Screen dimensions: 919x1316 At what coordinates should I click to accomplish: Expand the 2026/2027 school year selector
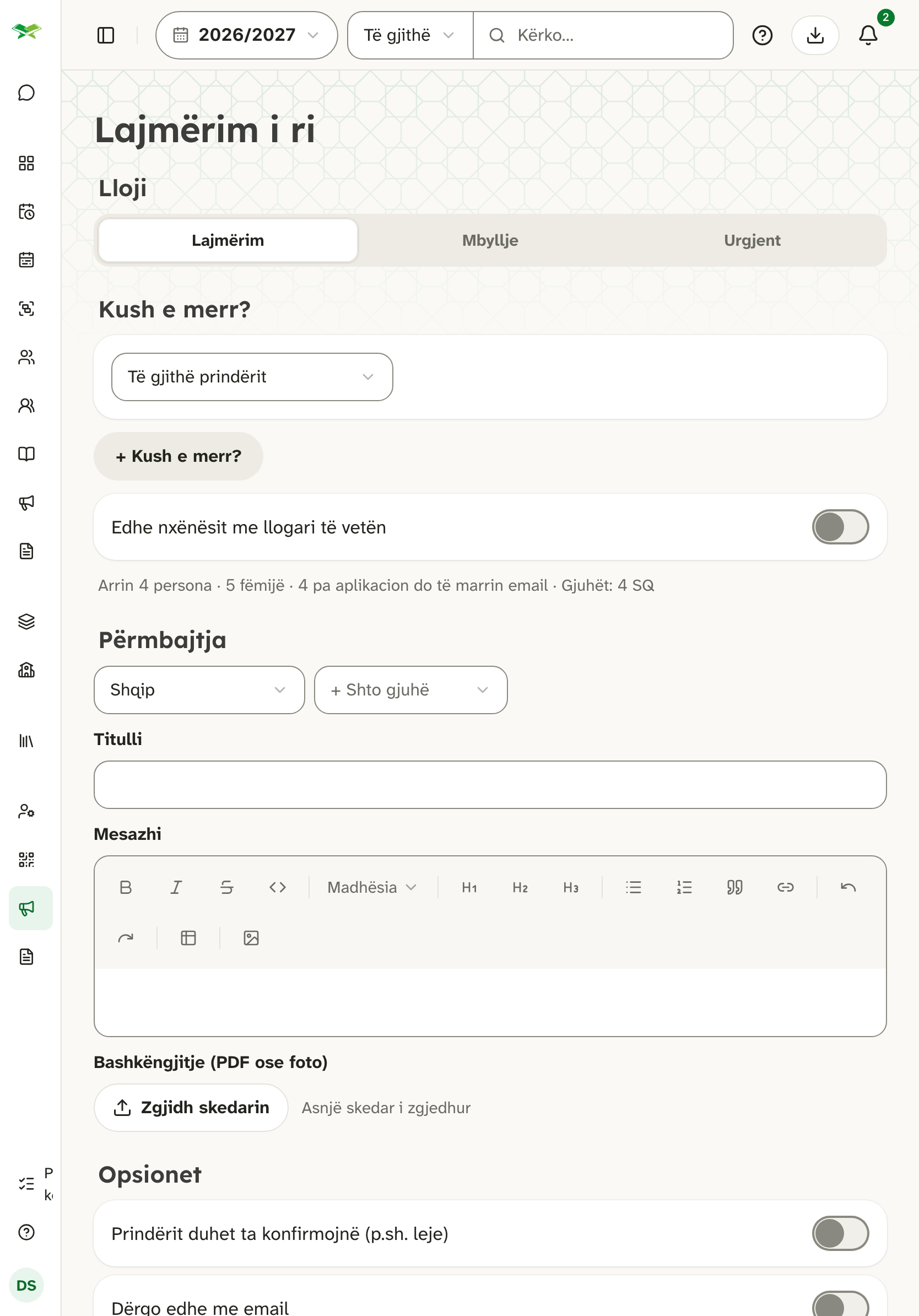246,35
